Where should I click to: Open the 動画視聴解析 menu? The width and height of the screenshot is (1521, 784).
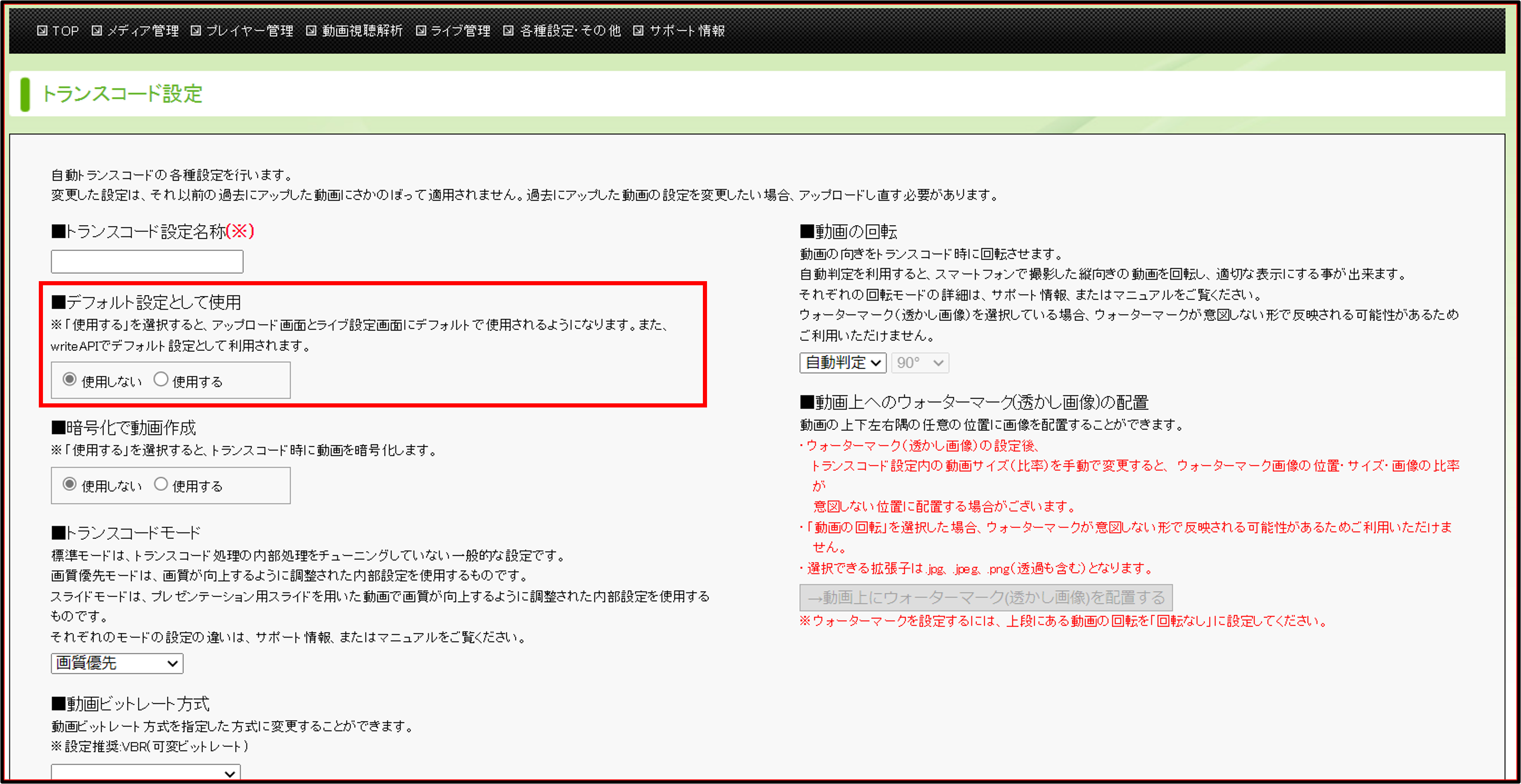point(362,31)
